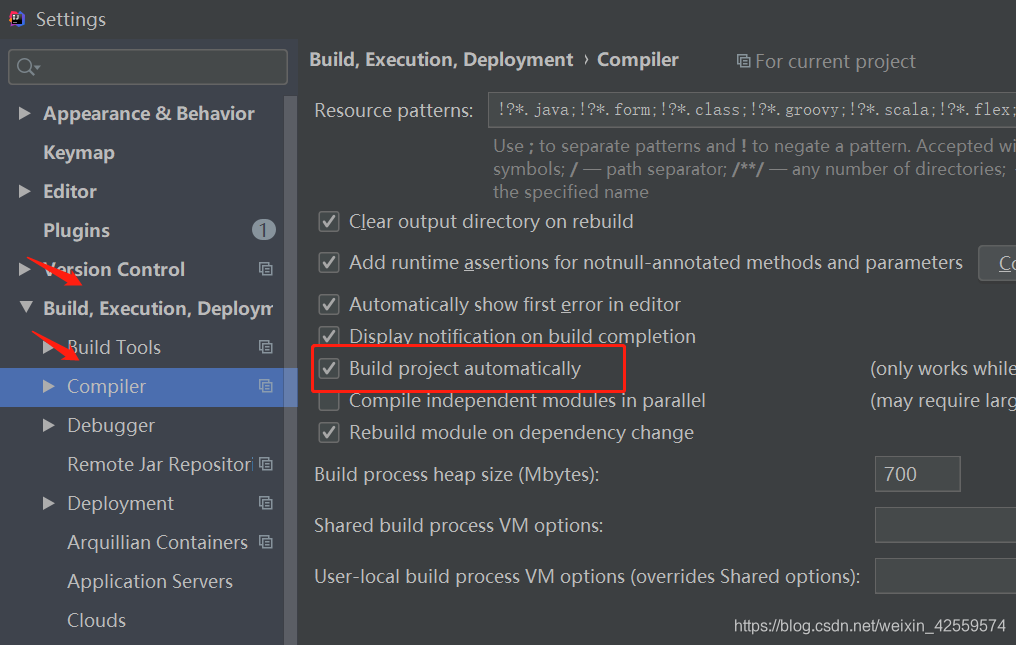The image size is (1016, 645).
Task: Expand Appearance & Behavior section
Action: click(25, 114)
